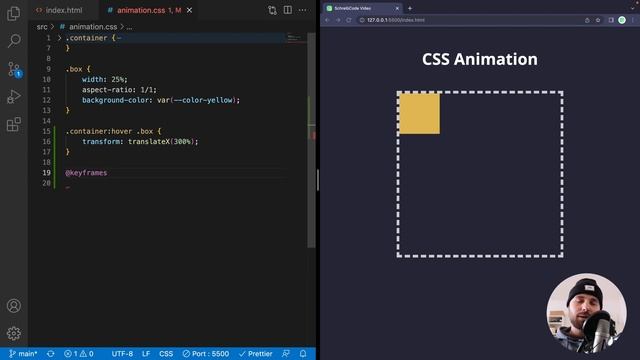
Task: Select the browser tab SchreibCode Video
Action: coord(362,8)
